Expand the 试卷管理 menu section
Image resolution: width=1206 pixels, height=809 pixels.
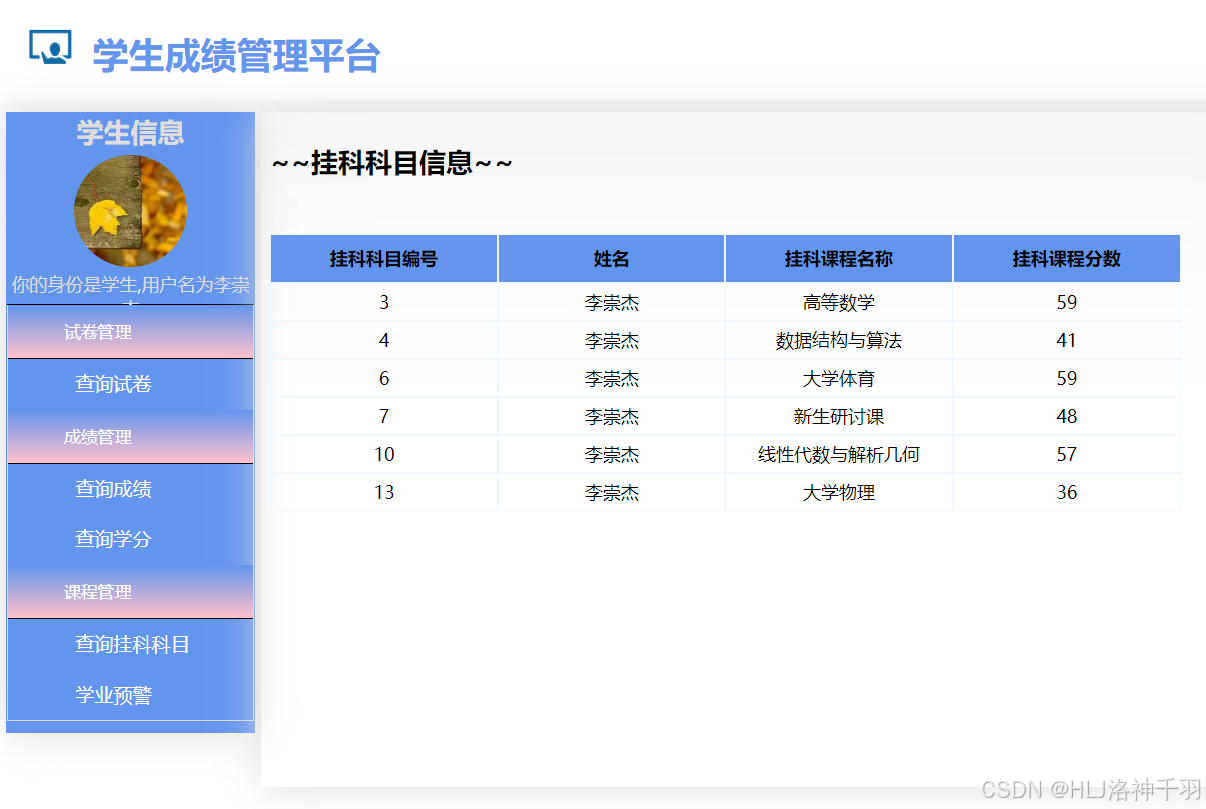[130, 332]
